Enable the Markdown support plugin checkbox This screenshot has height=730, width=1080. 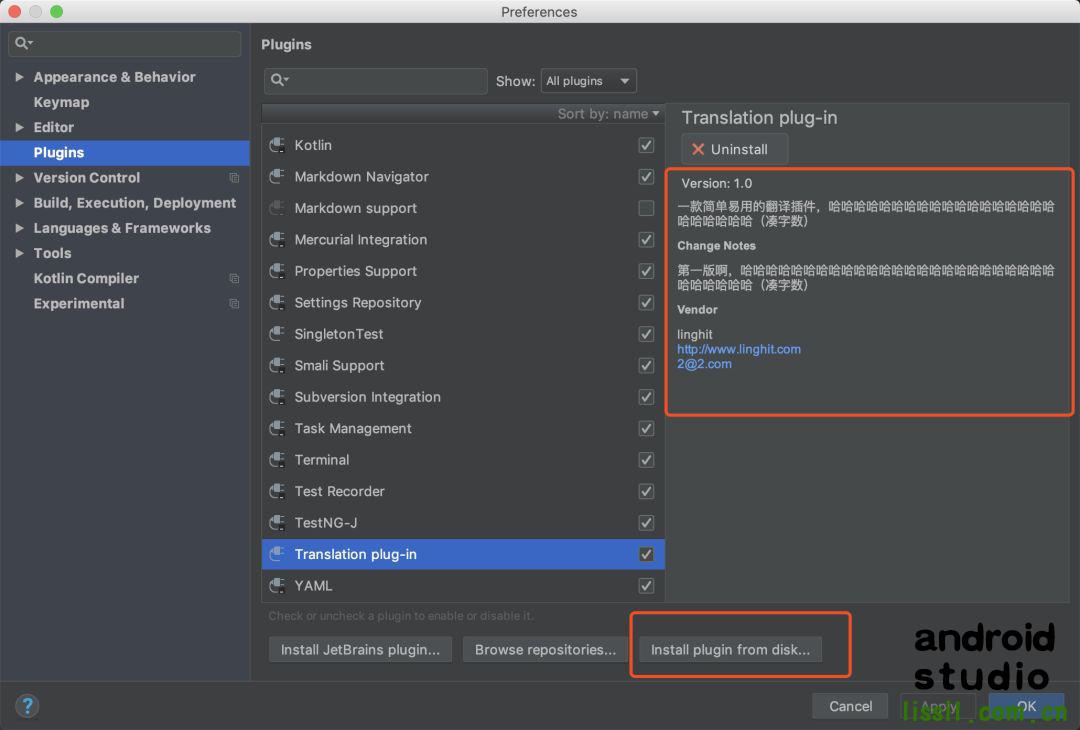tap(646, 208)
